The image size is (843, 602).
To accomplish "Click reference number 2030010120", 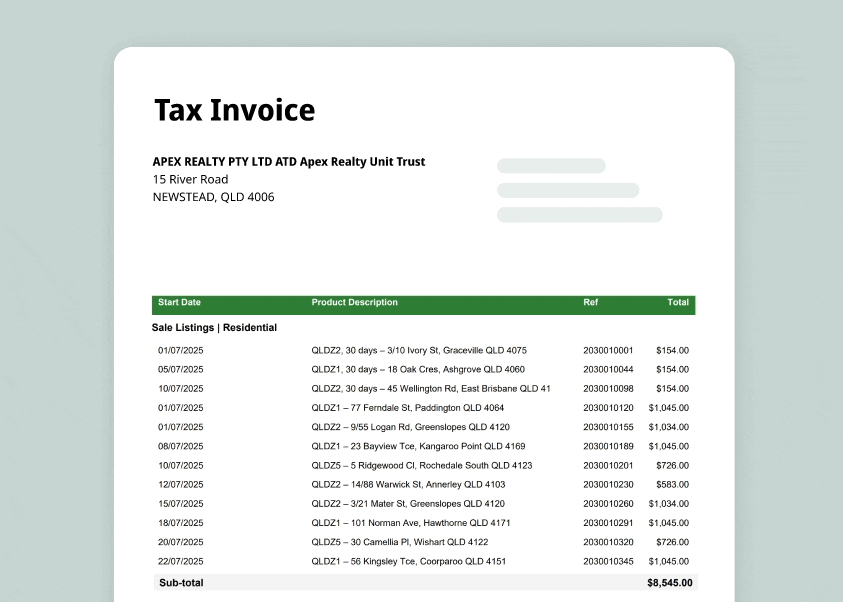I will tap(608, 408).
